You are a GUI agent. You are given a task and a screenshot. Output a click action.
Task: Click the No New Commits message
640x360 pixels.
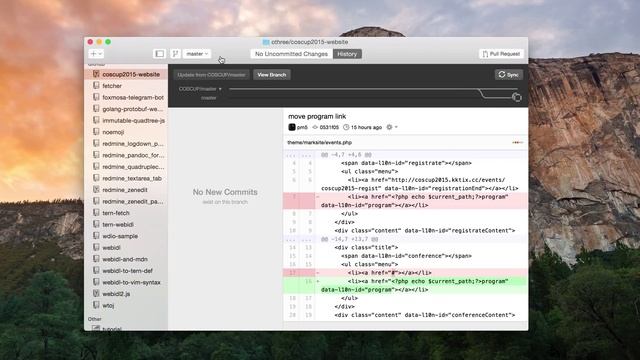225,192
